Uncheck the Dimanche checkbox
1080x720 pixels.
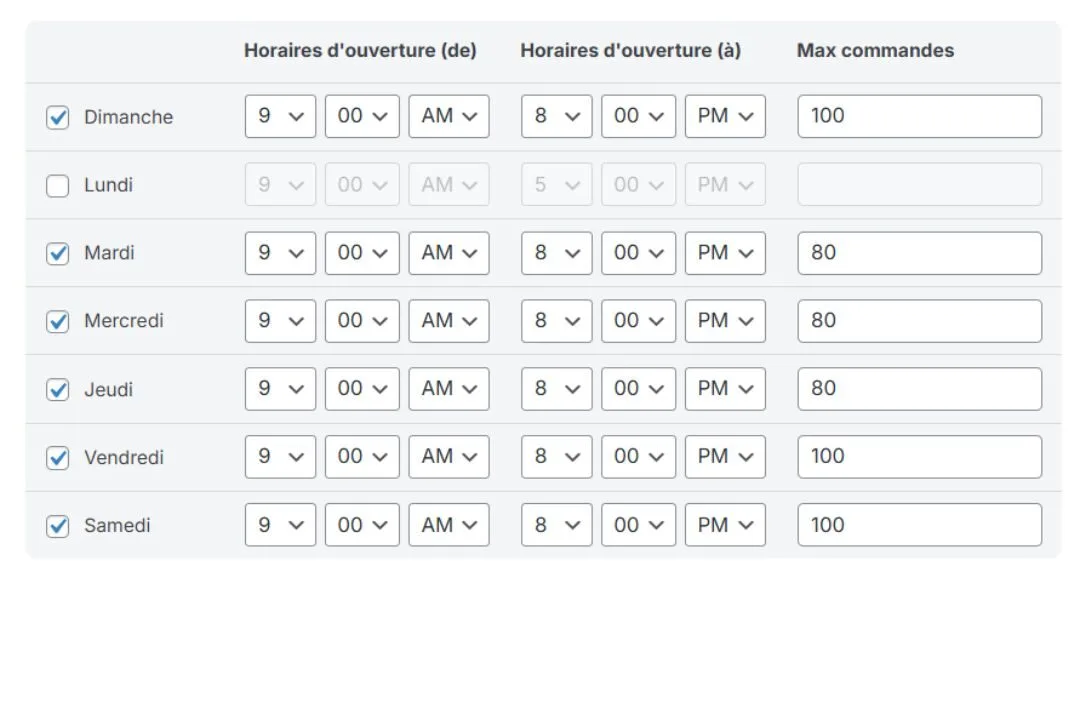click(x=58, y=117)
